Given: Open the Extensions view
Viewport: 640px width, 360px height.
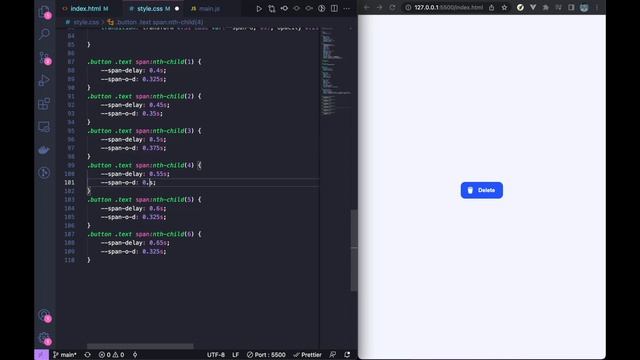Looking at the screenshot, I should pyautogui.click(x=44, y=104).
